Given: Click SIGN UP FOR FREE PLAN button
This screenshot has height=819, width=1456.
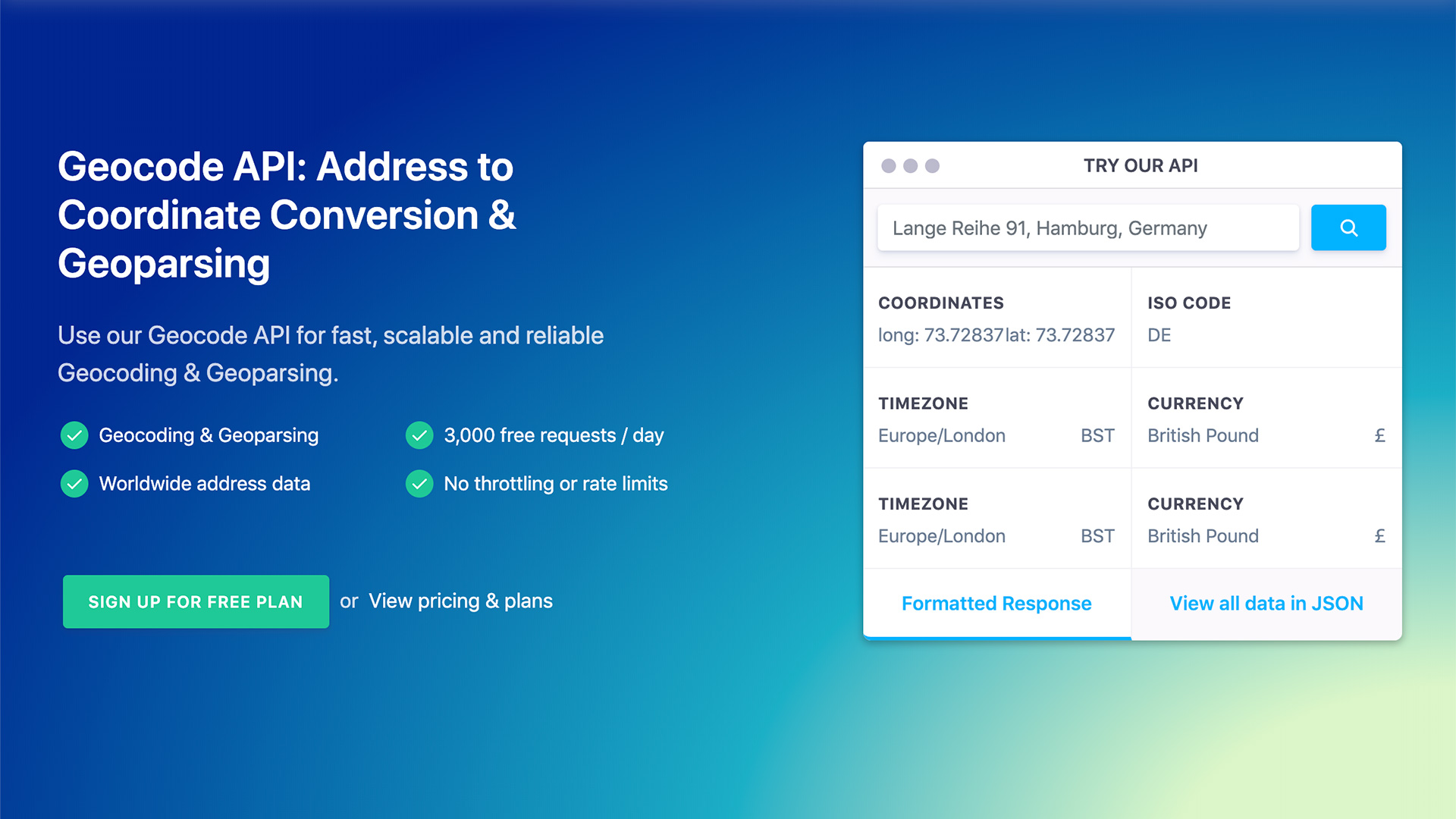Looking at the screenshot, I should pyautogui.click(x=196, y=601).
